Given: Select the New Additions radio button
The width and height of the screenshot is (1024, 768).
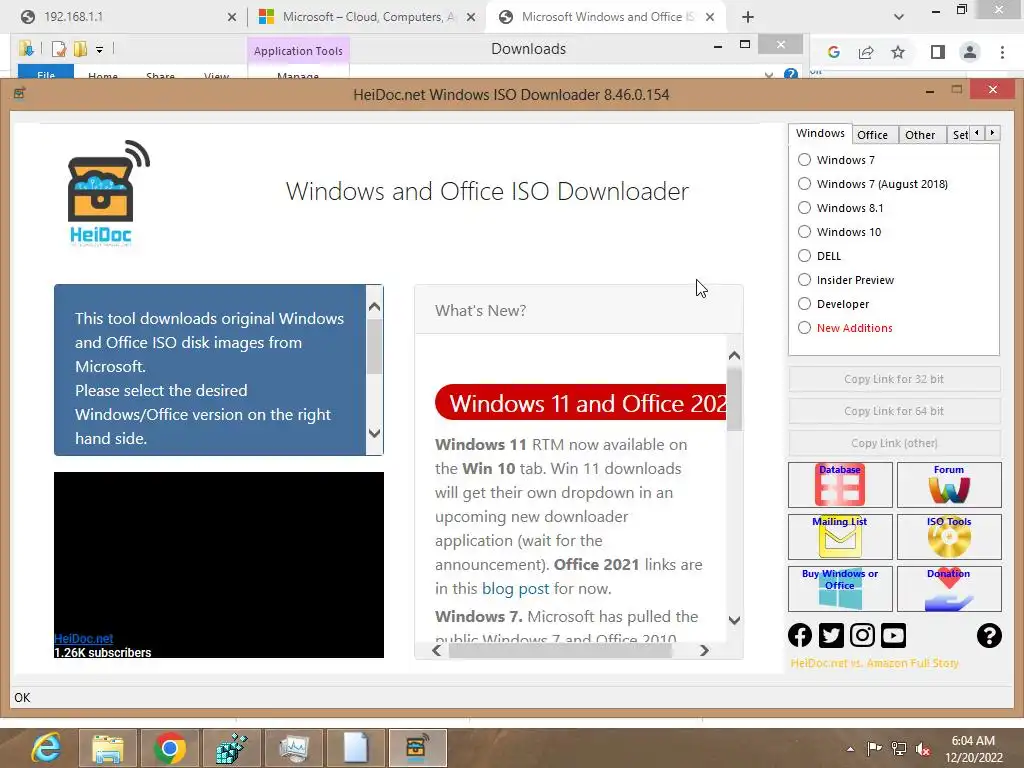Looking at the screenshot, I should [805, 327].
